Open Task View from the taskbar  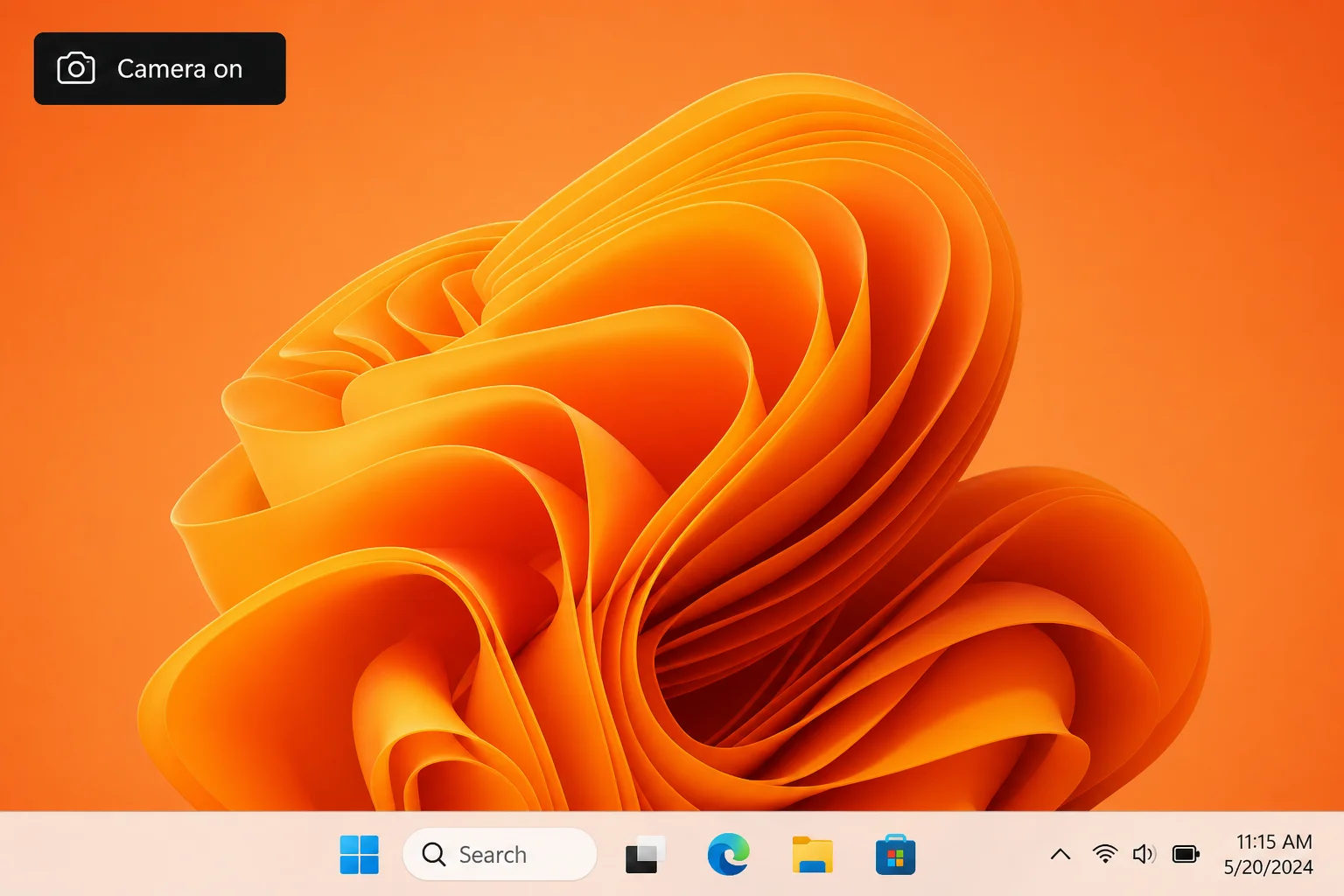pyautogui.click(x=646, y=855)
